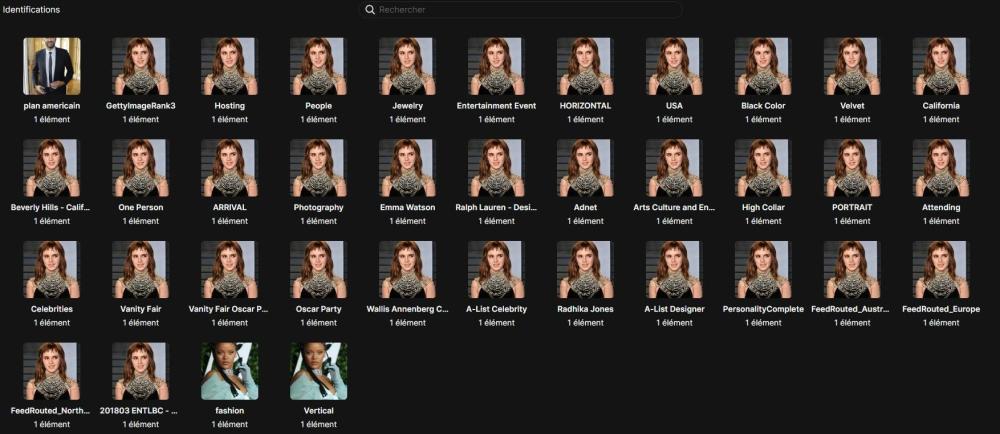1000x434 pixels.
Task: Click the 'Entertainment Event' label
Action: tap(496, 105)
